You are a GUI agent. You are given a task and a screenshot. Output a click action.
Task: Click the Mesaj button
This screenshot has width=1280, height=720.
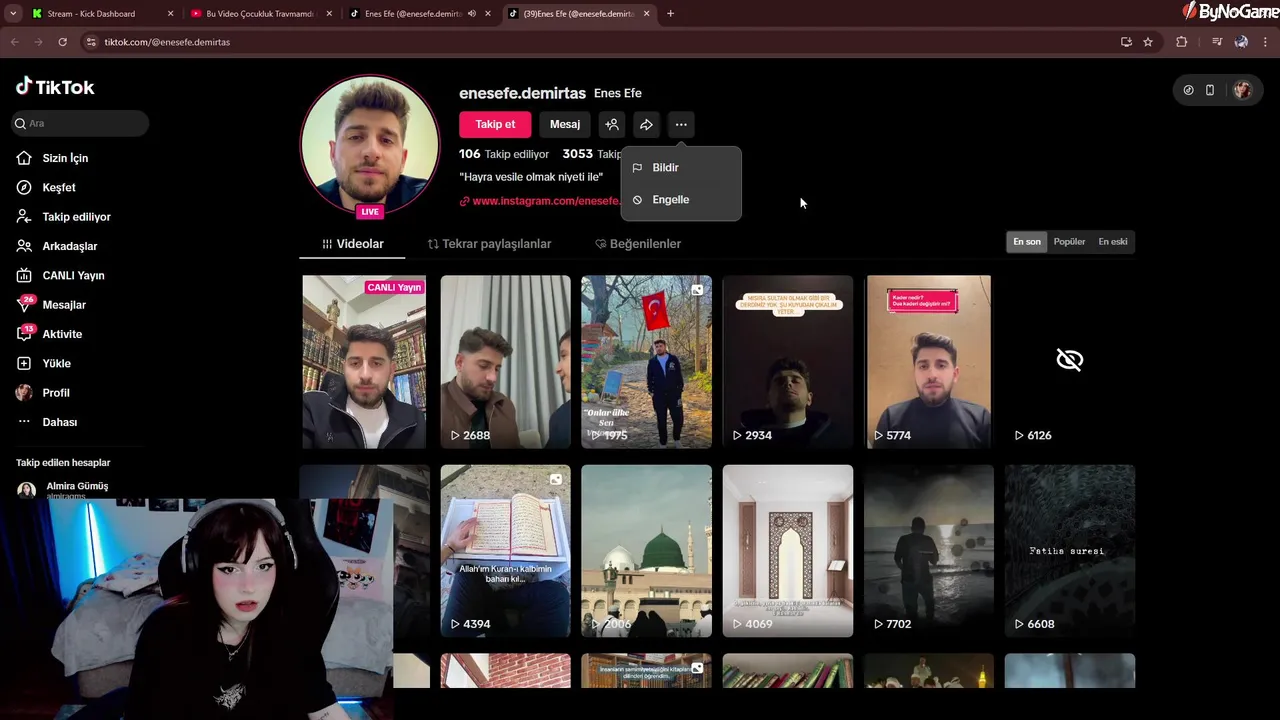565,124
